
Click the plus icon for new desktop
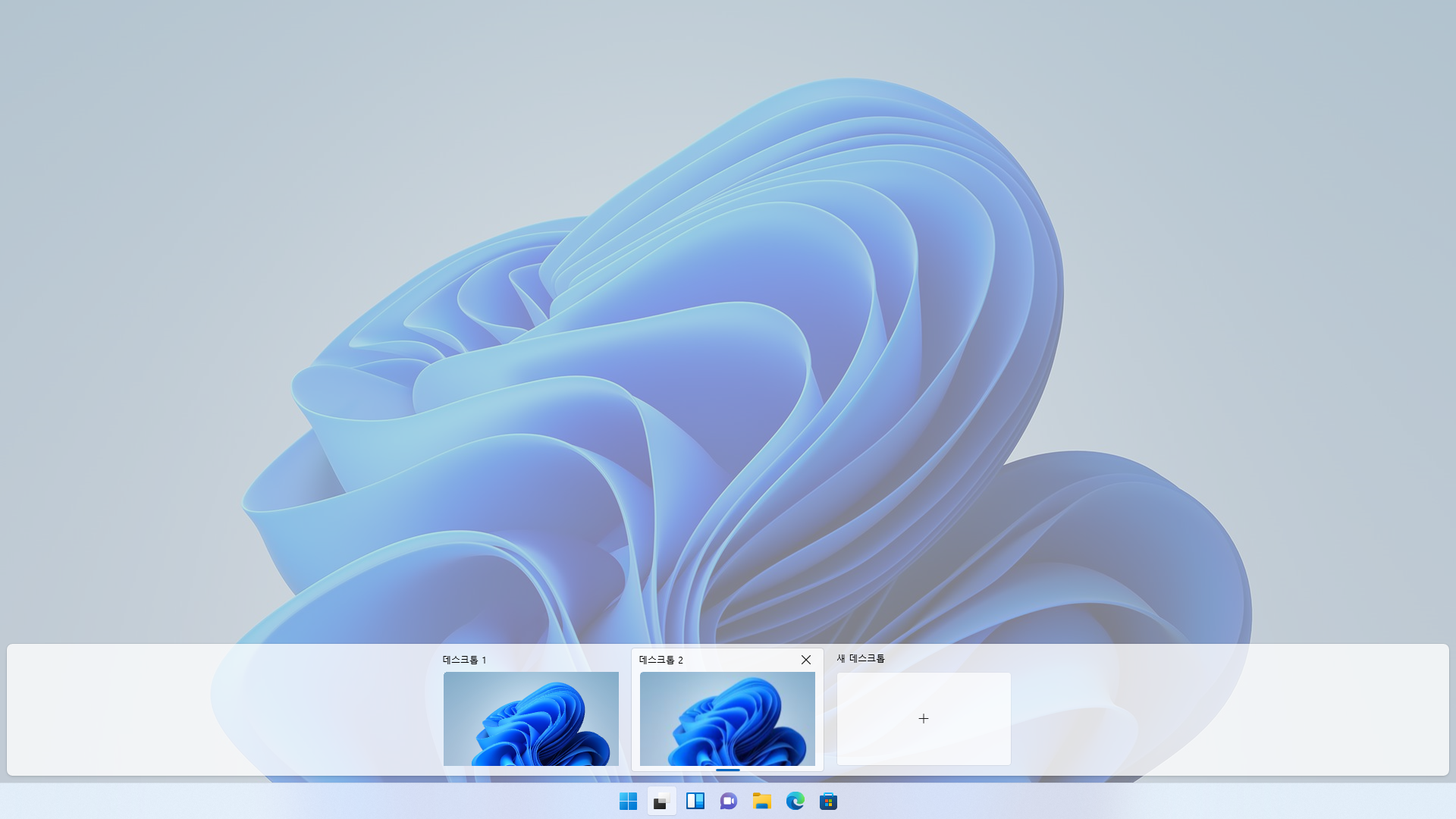[923, 718]
